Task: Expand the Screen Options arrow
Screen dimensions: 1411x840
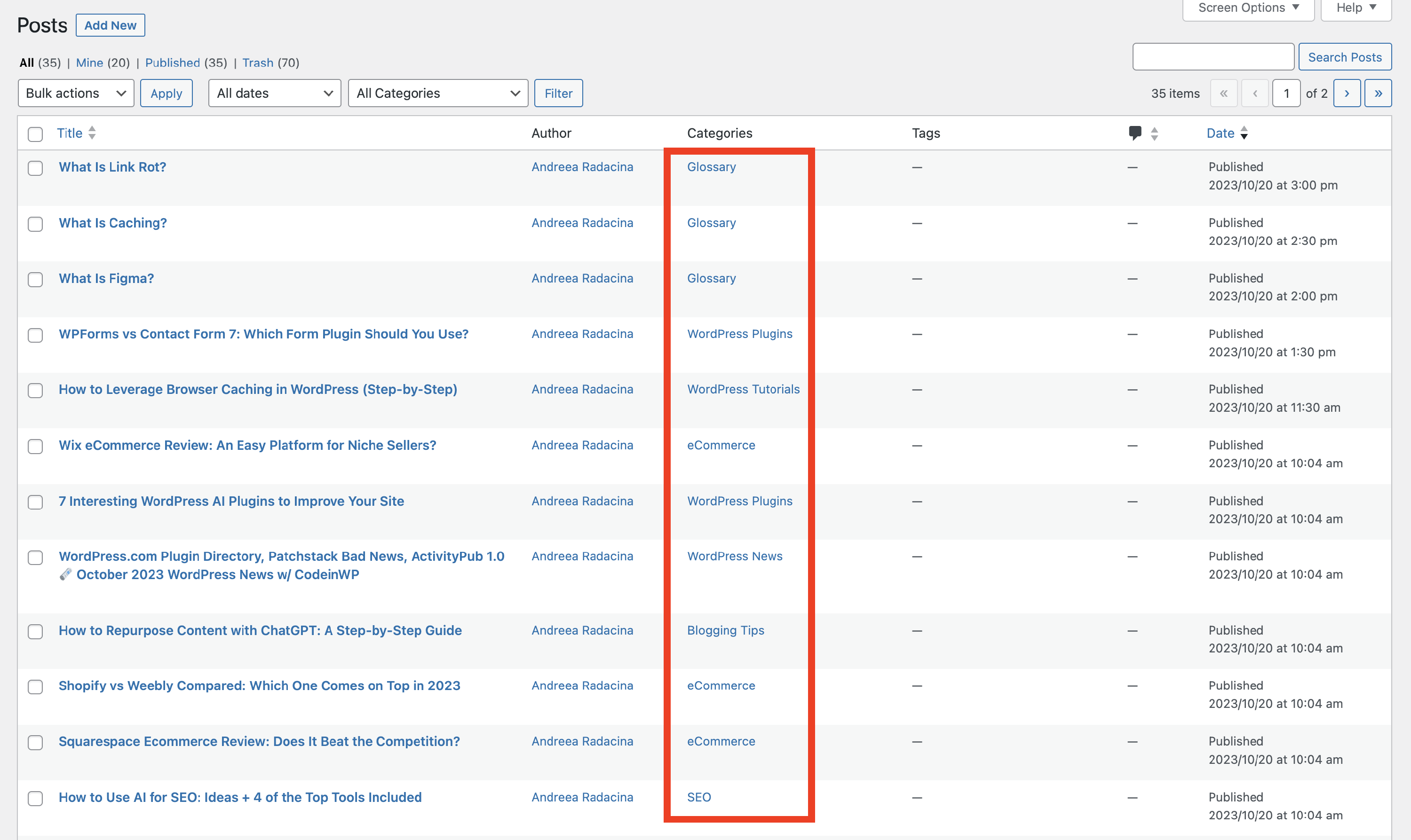Action: (x=1295, y=8)
